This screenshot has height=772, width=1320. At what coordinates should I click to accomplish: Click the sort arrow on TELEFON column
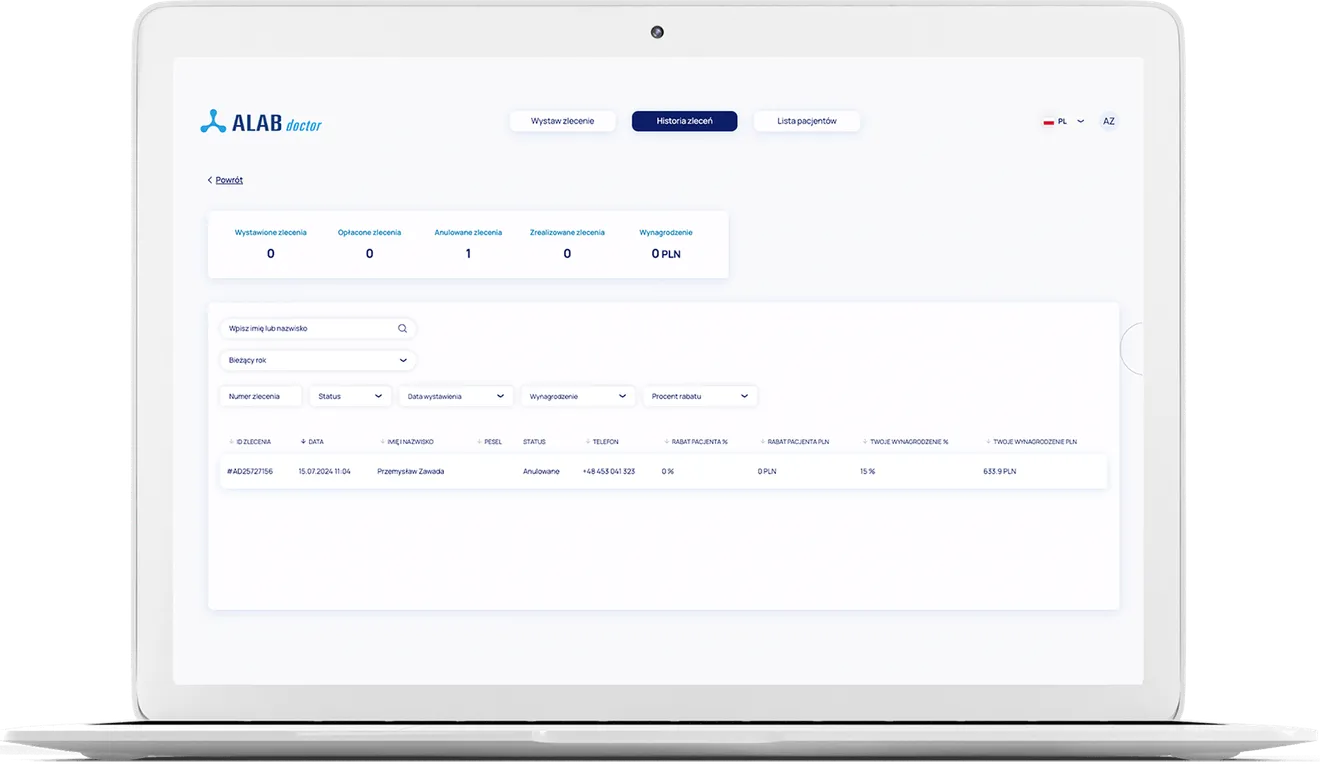[587, 441]
